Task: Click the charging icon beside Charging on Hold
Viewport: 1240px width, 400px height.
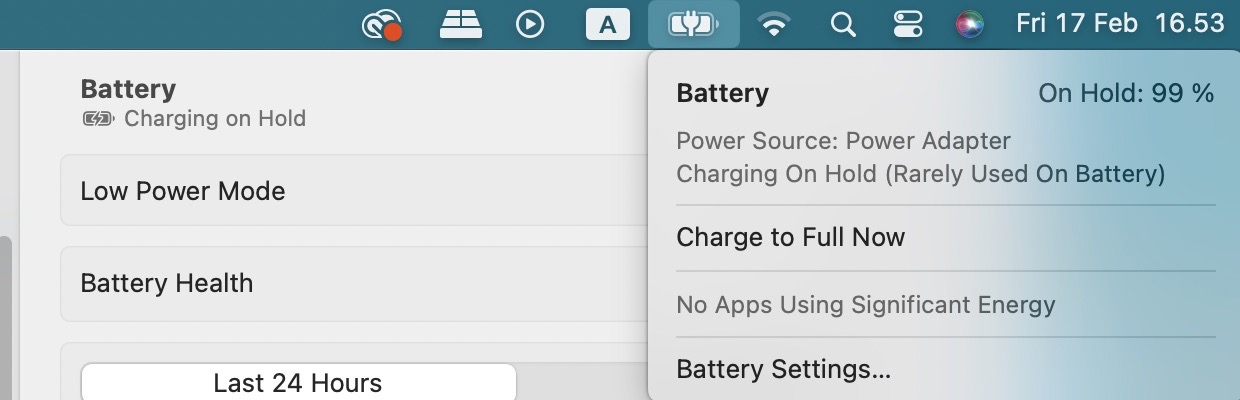Action: (x=99, y=119)
